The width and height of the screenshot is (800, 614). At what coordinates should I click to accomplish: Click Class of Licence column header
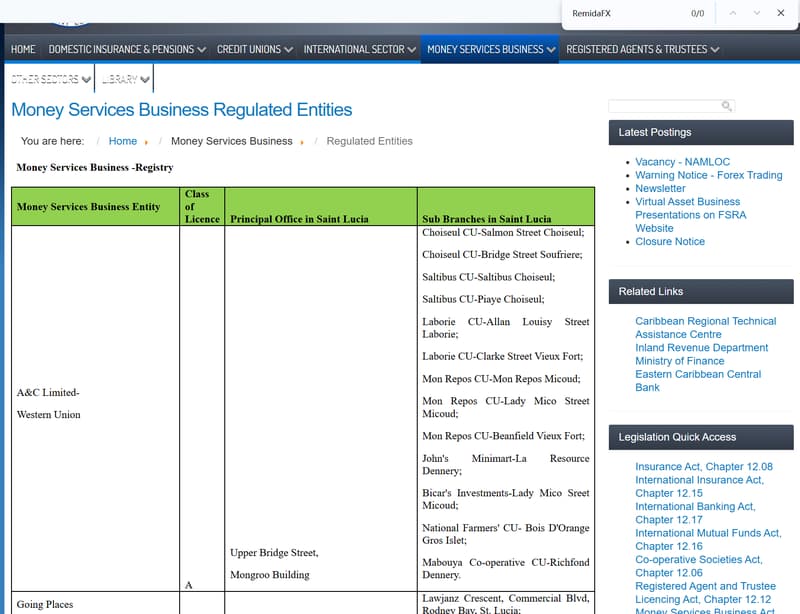202,206
